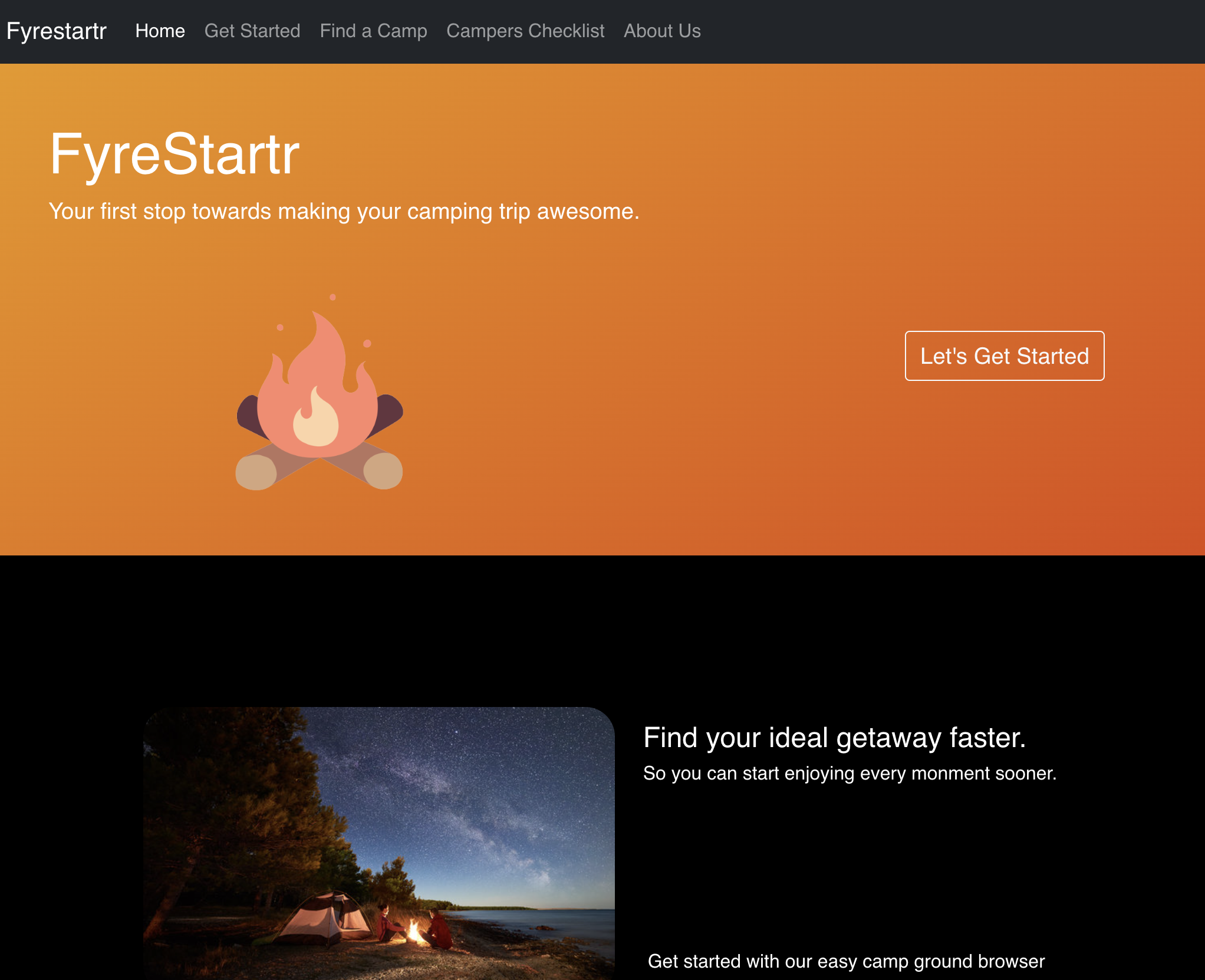Open the About Us page
Screen dimensions: 1205x980
[x=661, y=31]
